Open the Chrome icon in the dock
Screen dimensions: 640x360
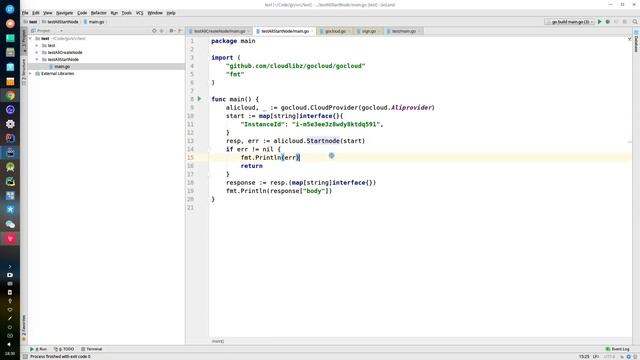tap(10, 96)
